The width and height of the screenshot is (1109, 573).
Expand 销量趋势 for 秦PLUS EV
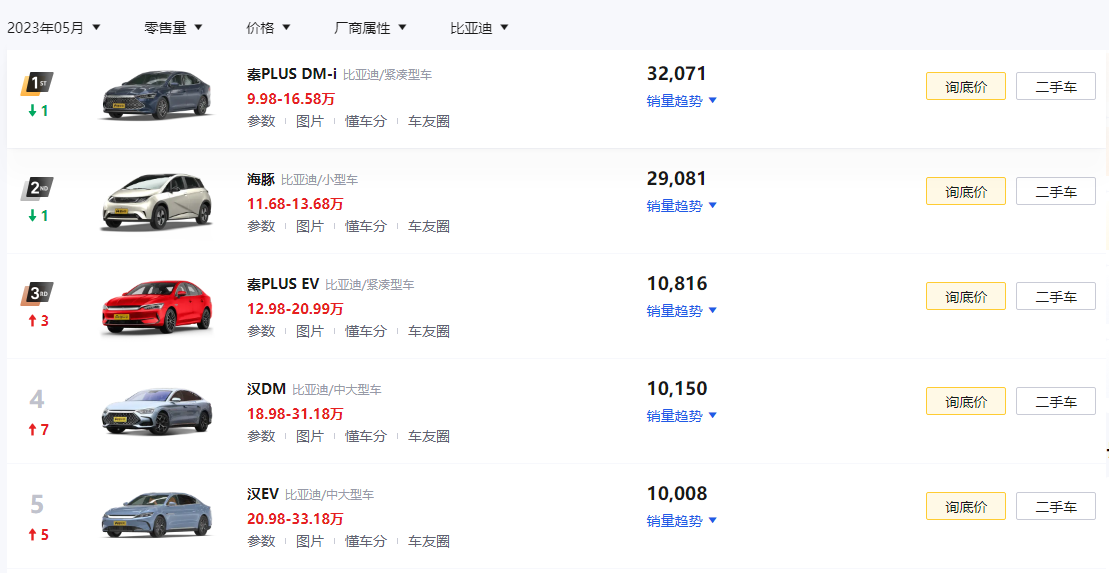click(682, 310)
